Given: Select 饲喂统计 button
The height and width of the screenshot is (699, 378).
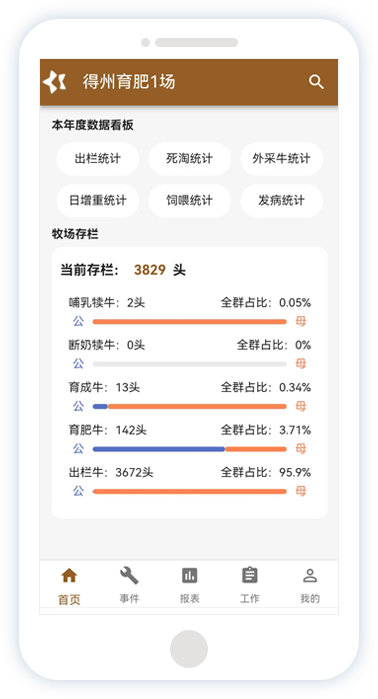Looking at the screenshot, I should pos(189,201).
